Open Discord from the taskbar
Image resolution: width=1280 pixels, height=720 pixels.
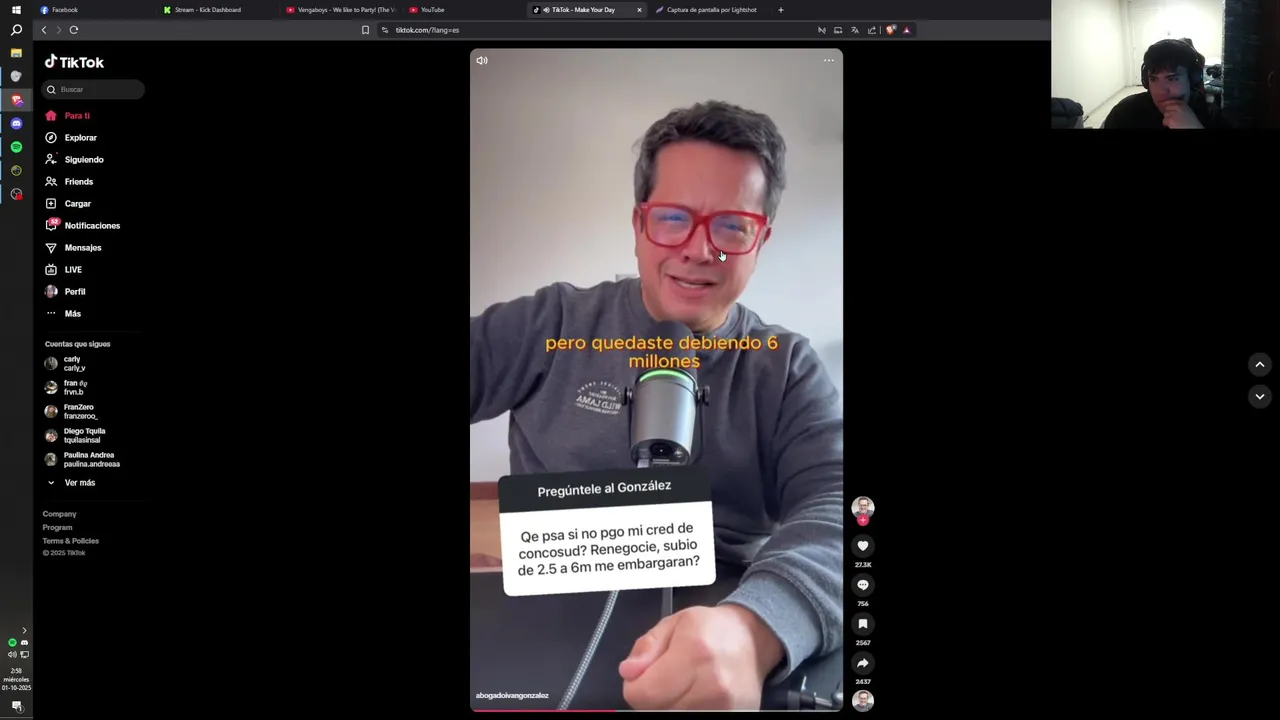pyautogui.click(x=16, y=123)
